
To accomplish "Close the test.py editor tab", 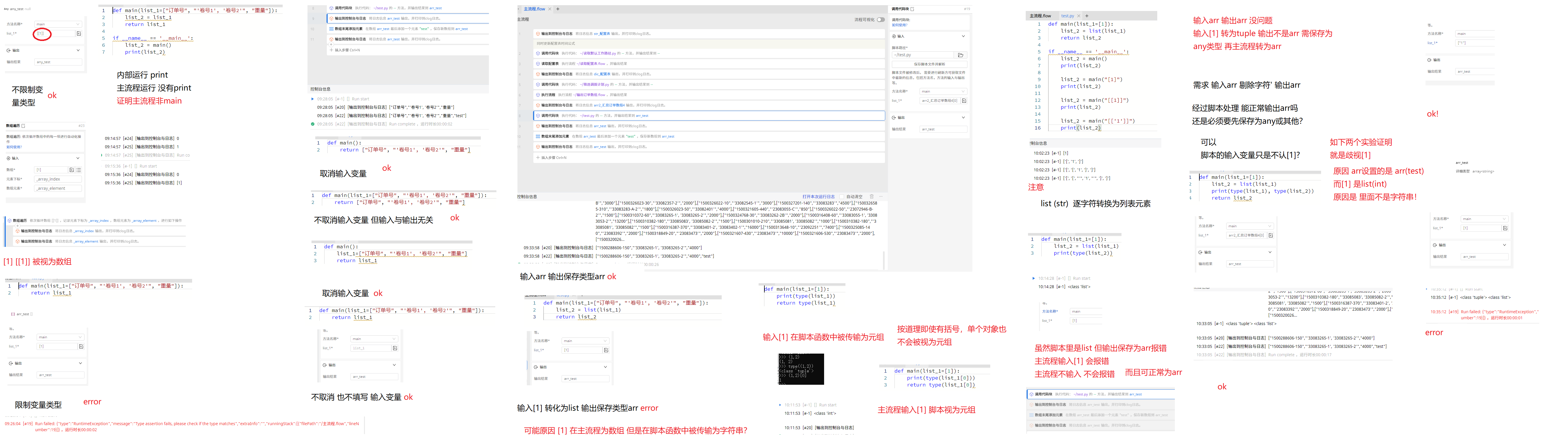I will (x=1079, y=16).
